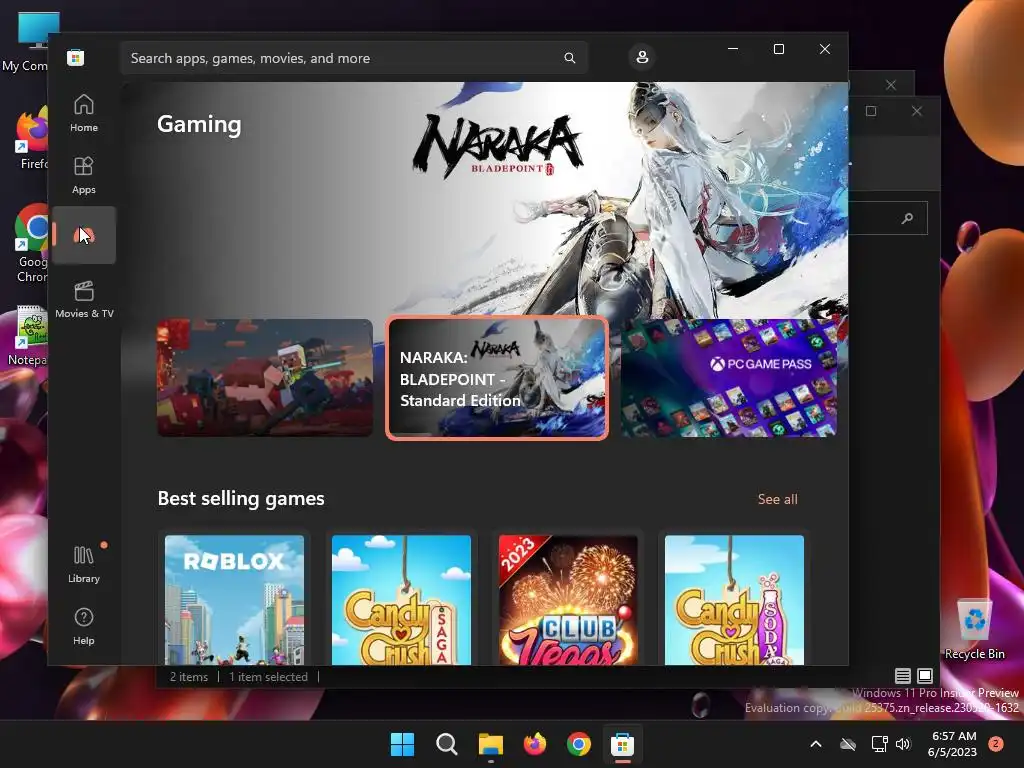Image resolution: width=1024 pixels, height=768 pixels.
Task: Switch to details view in background Explorer window
Action: click(903, 676)
